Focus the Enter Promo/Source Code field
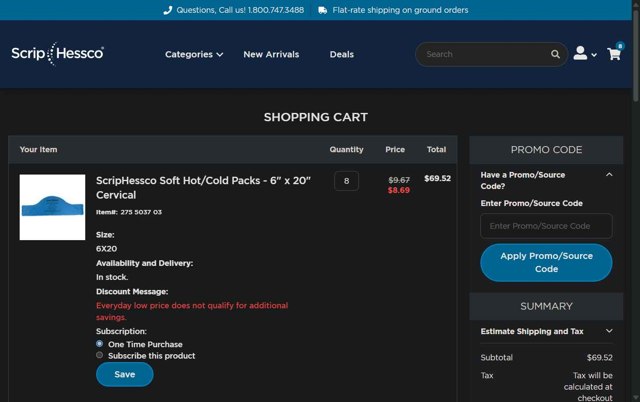This screenshot has width=640, height=402. click(x=546, y=226)
